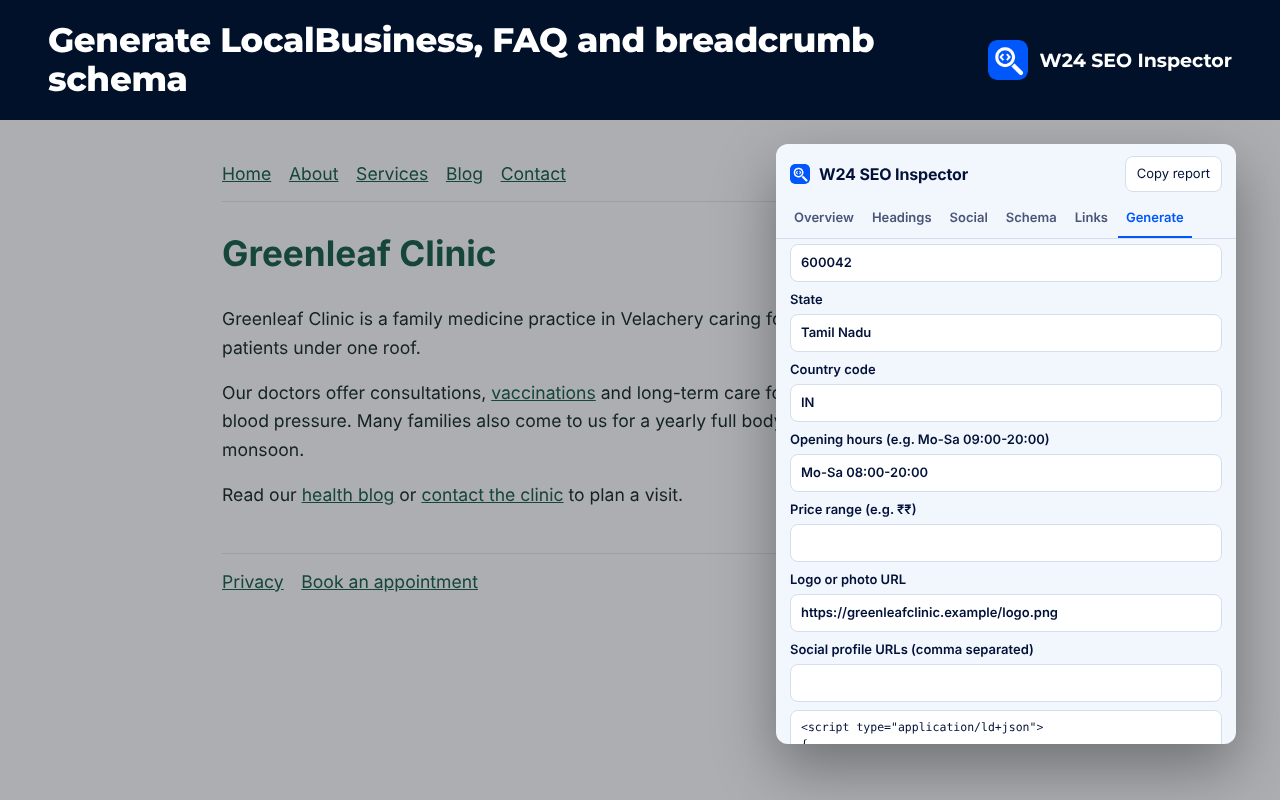Click the 'contact the clinic' link
1280x800 pixels.
coord(492,495)
